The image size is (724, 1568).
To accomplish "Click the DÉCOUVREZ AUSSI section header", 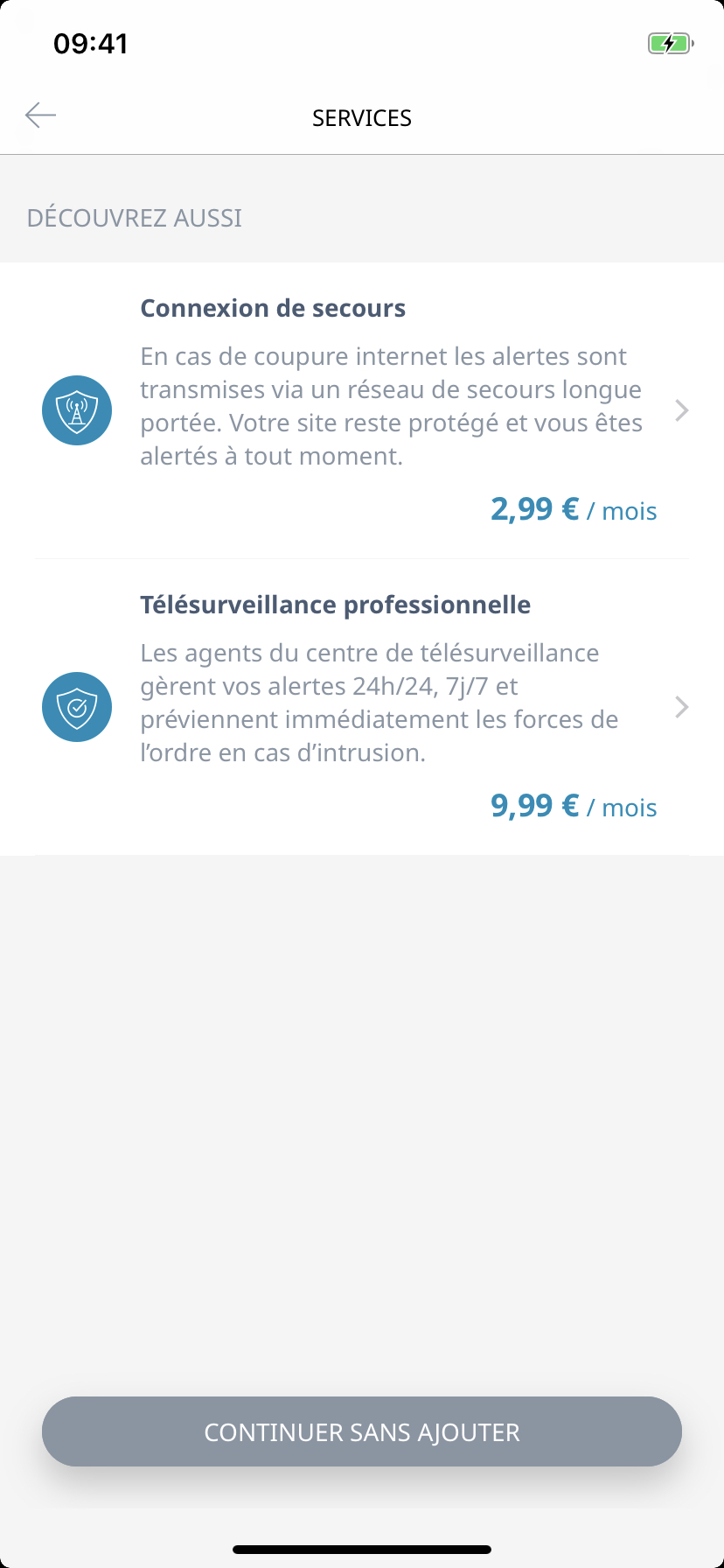I will 135,218.
